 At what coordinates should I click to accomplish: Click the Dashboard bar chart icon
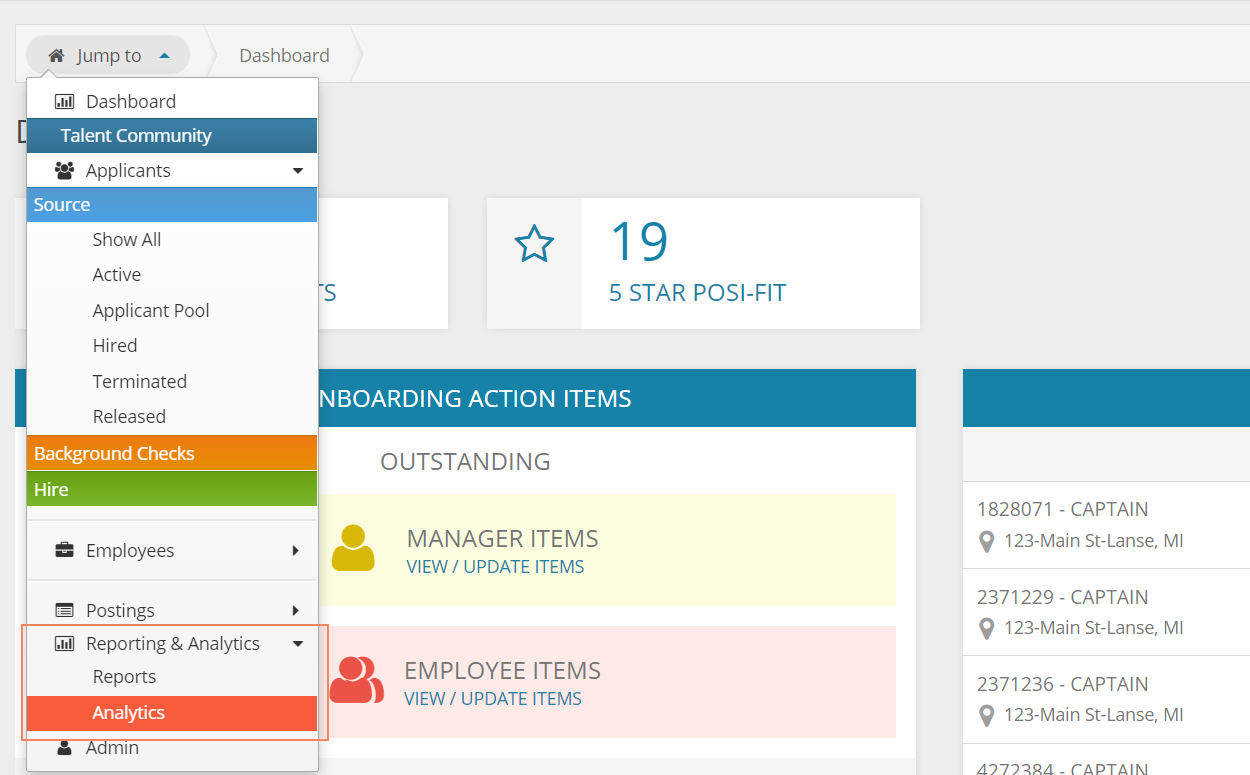64,102
